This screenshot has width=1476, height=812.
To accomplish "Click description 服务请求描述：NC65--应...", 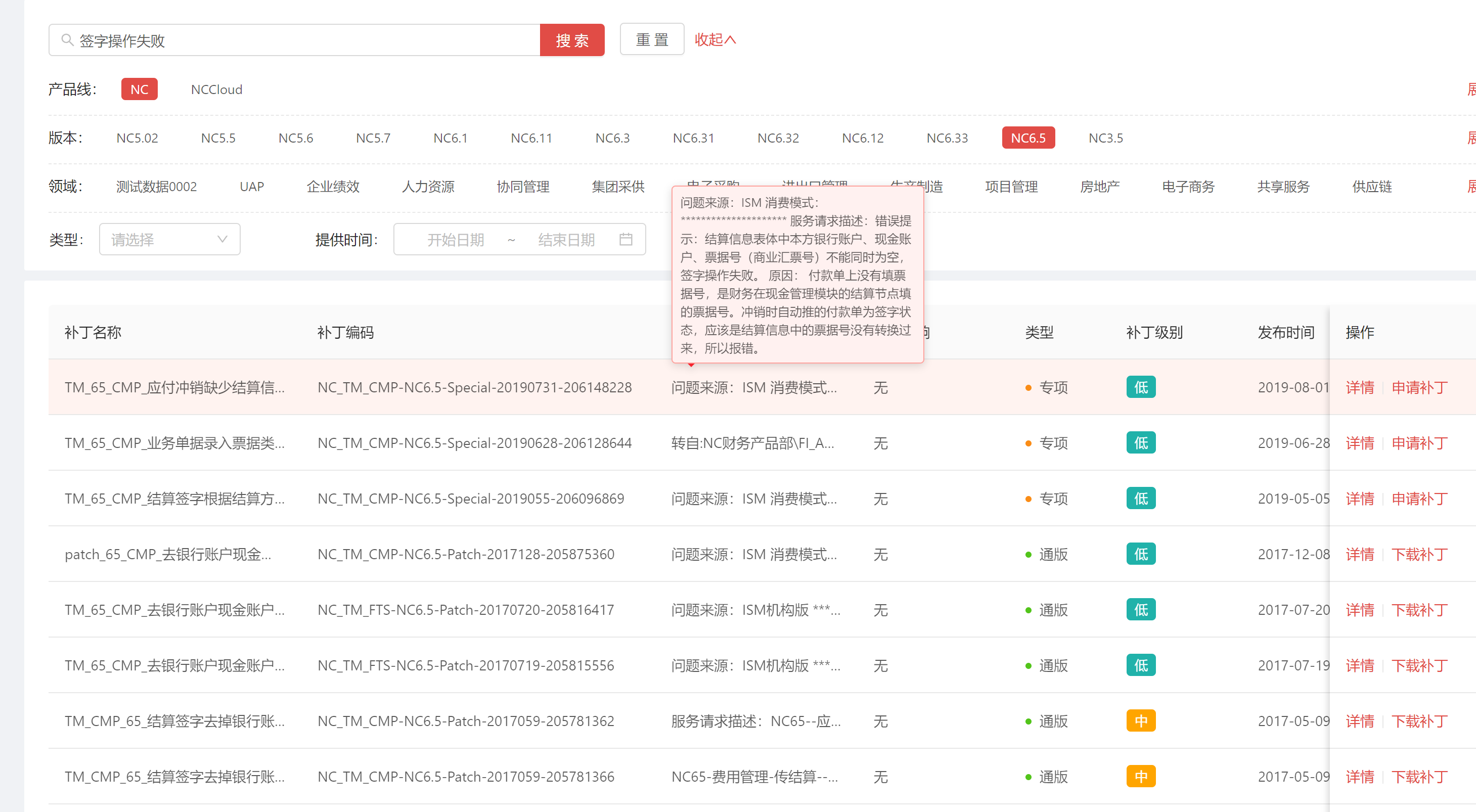I will (x=756, y=721).
